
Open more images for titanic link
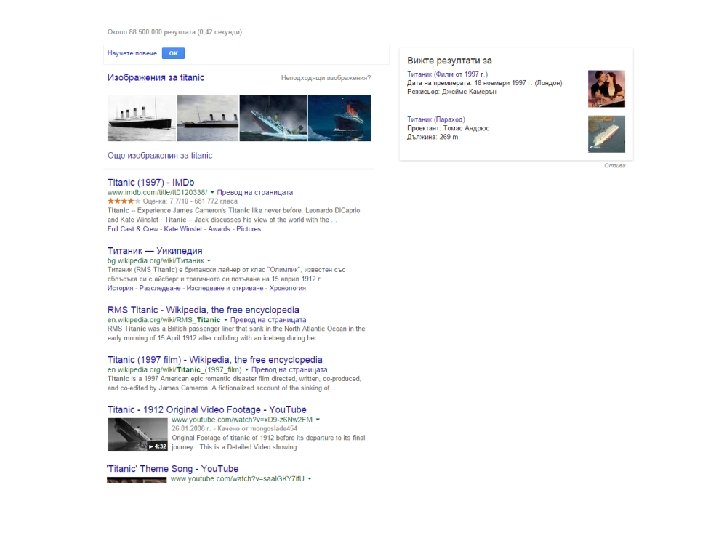[x=160, y=156]
